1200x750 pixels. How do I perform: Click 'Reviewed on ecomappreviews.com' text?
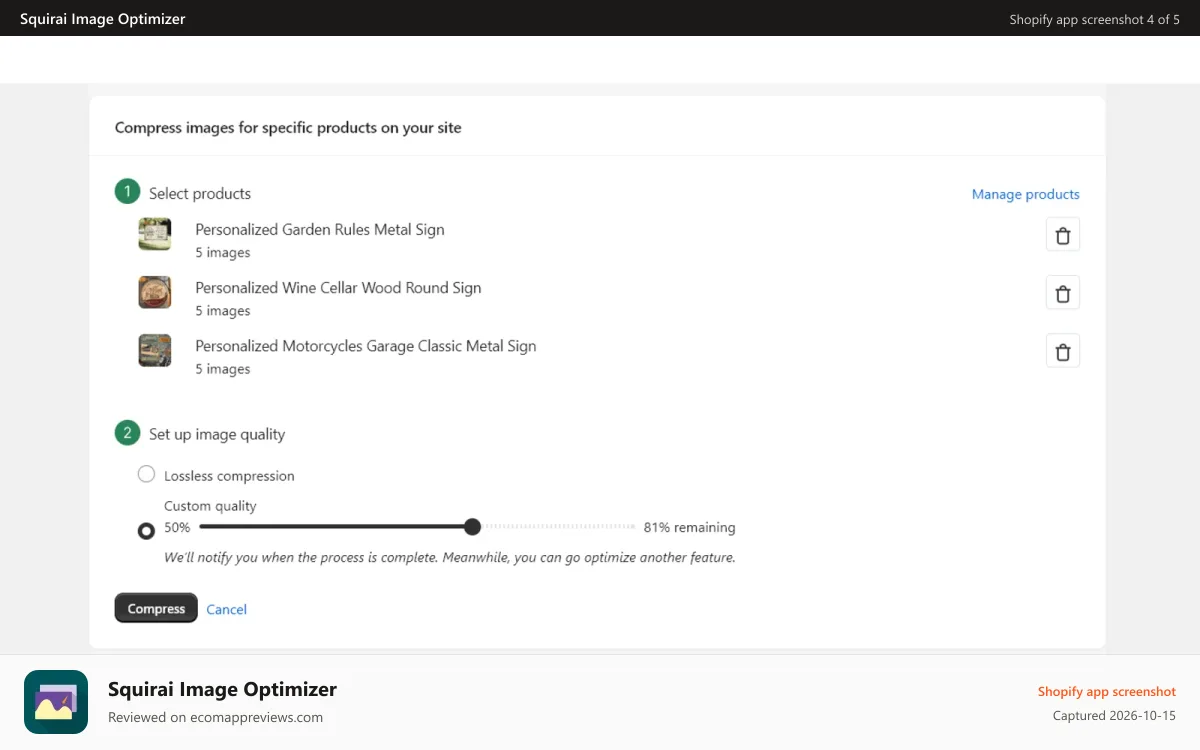click(x=215, y=717)
